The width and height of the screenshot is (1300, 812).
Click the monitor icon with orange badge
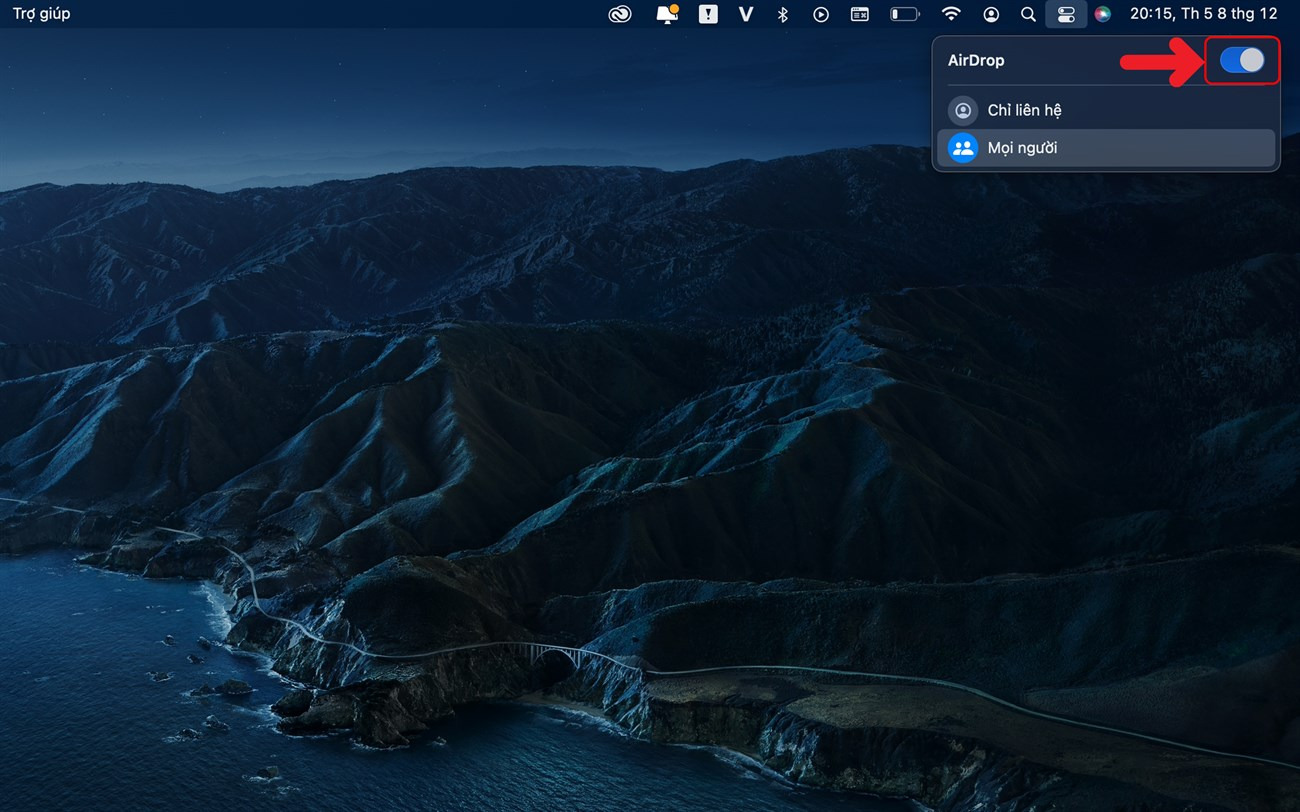tap(666, 14)
